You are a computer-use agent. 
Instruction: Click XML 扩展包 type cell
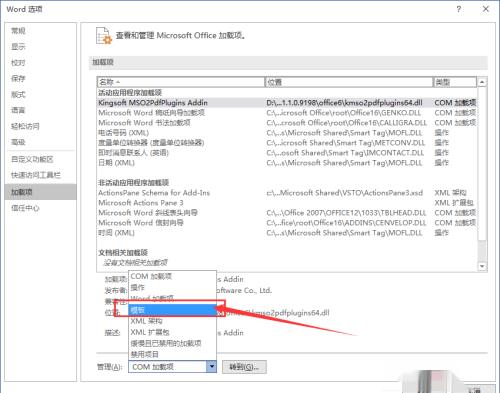click(454, 203)
